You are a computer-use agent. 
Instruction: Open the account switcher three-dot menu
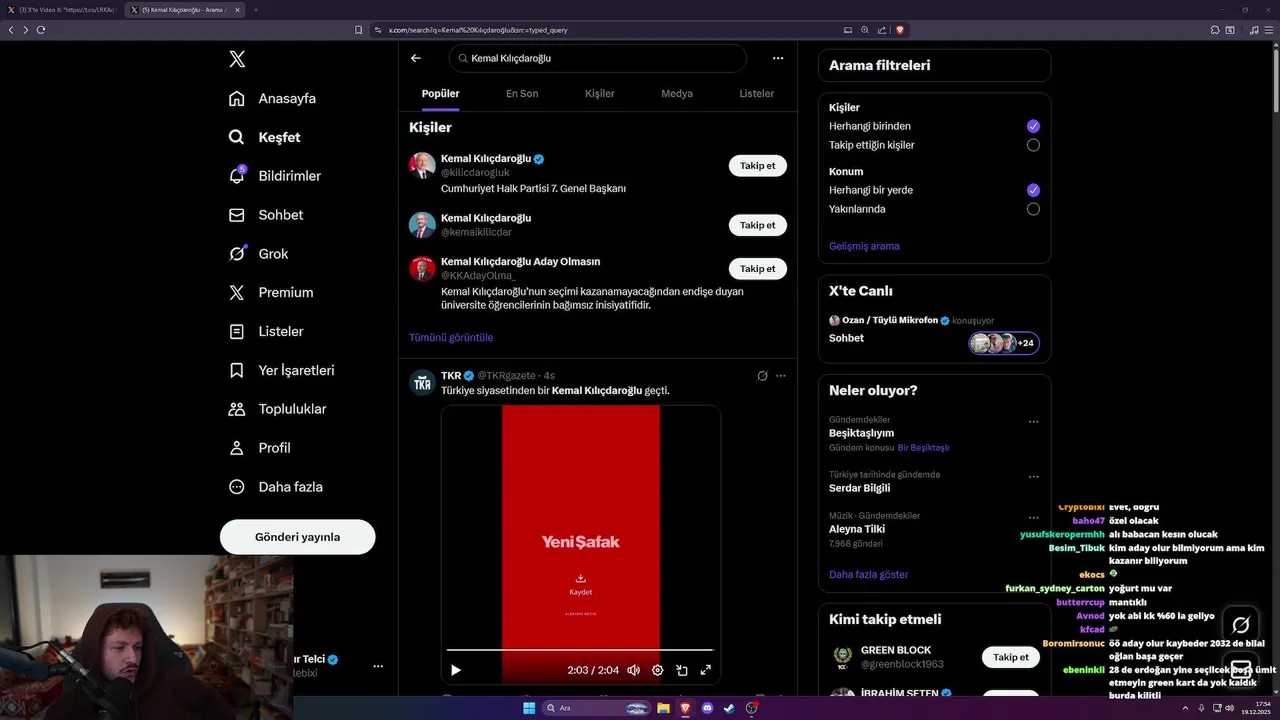coord(378,666)
